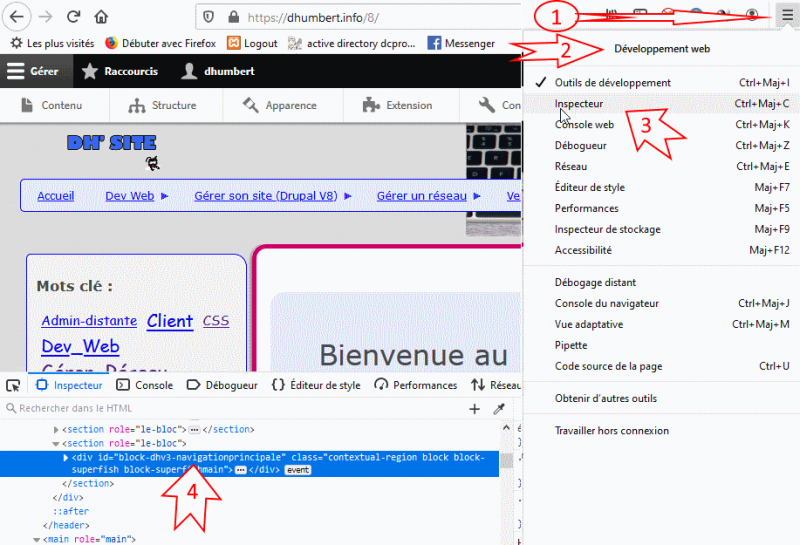
Task: Activate the element picker in devtools
Action: coord(13,385)
